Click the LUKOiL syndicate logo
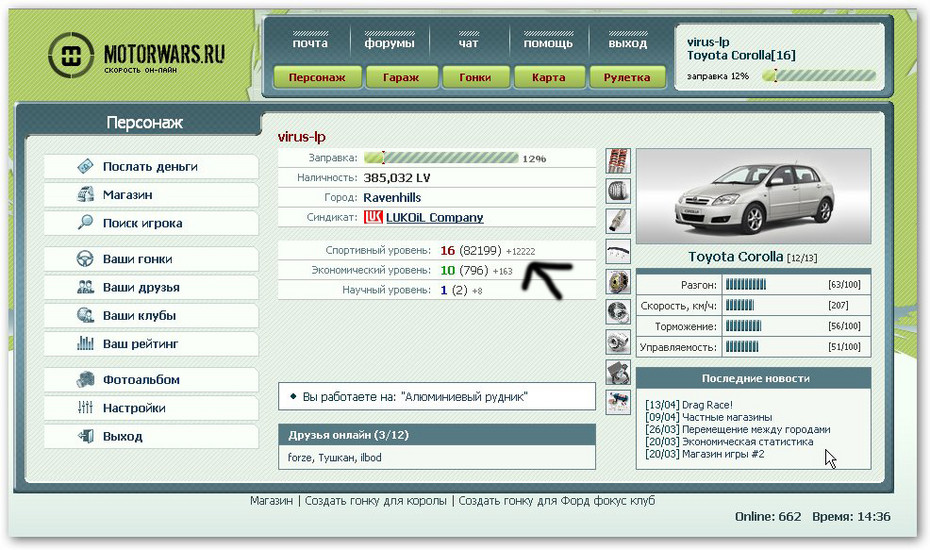930x550 pixels. point(373,217)
